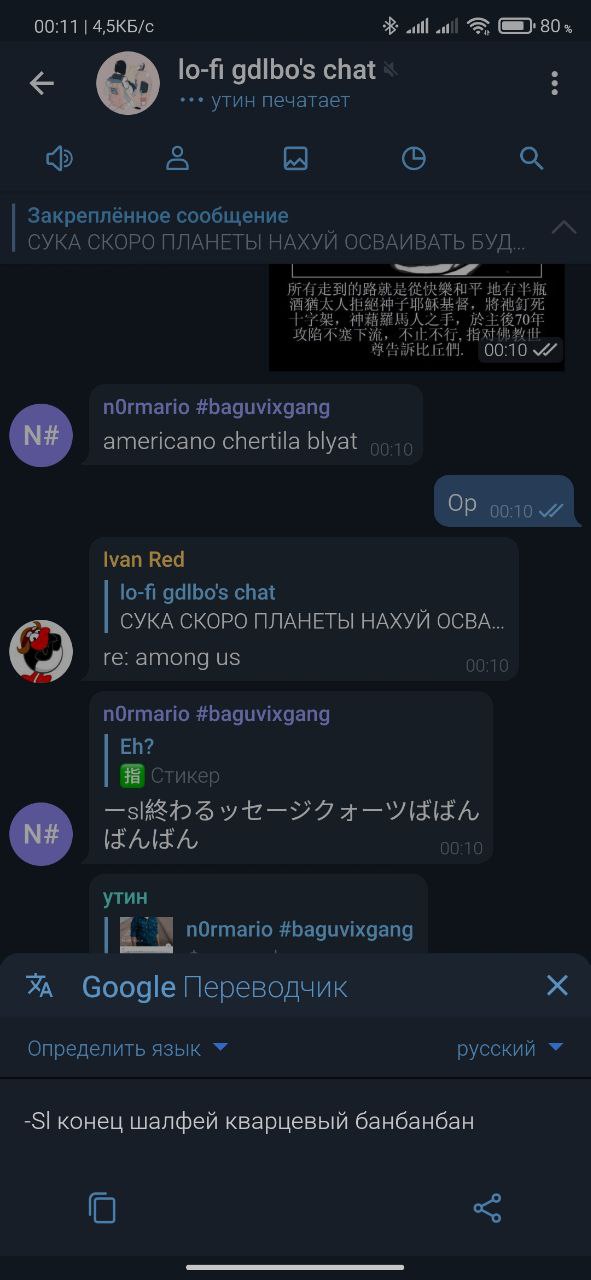Open voice chat speaker icon
The image size is (591, 1280).
[x=60, y=158]
